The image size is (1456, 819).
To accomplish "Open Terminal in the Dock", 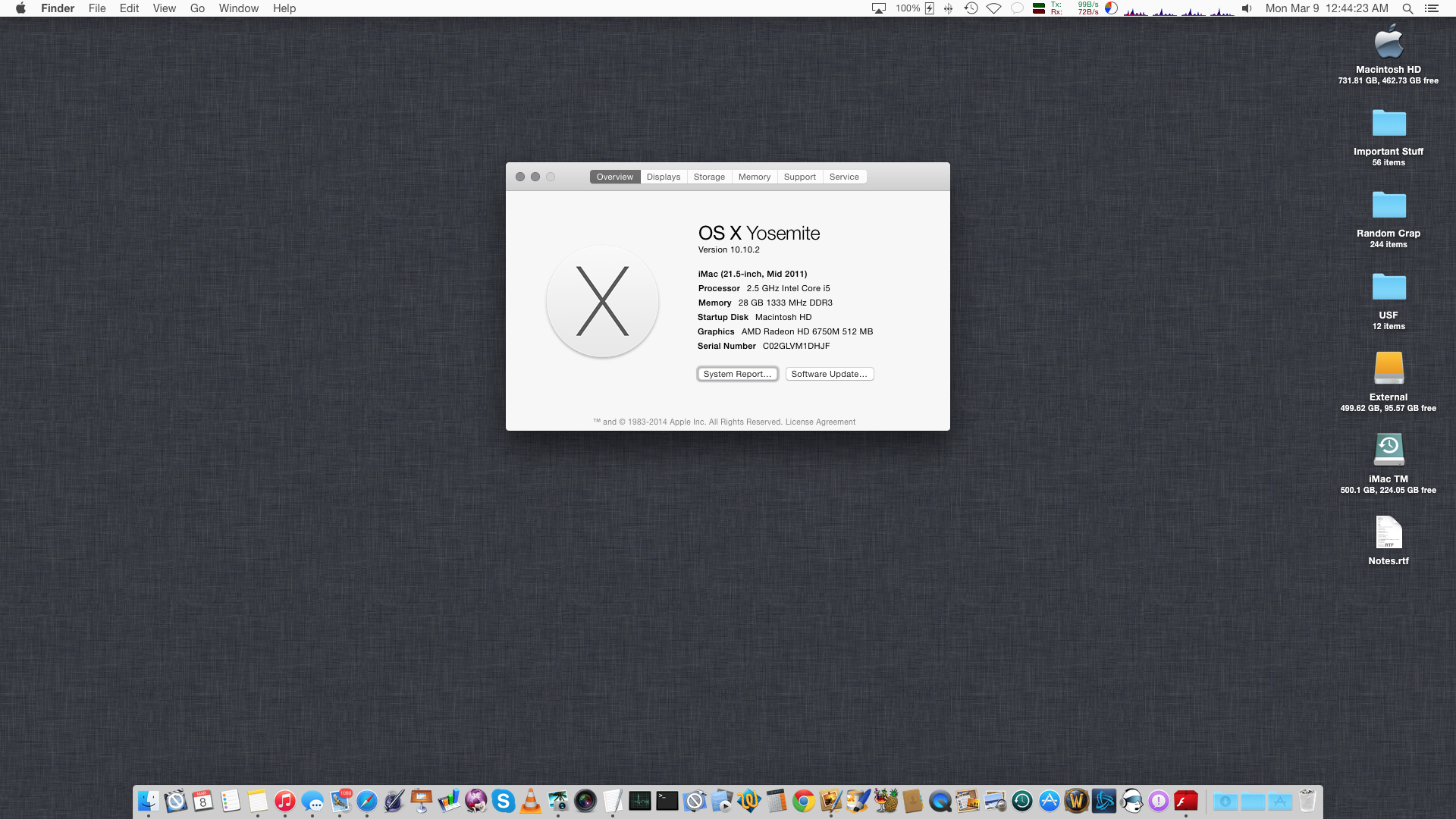I will [667, 801].
